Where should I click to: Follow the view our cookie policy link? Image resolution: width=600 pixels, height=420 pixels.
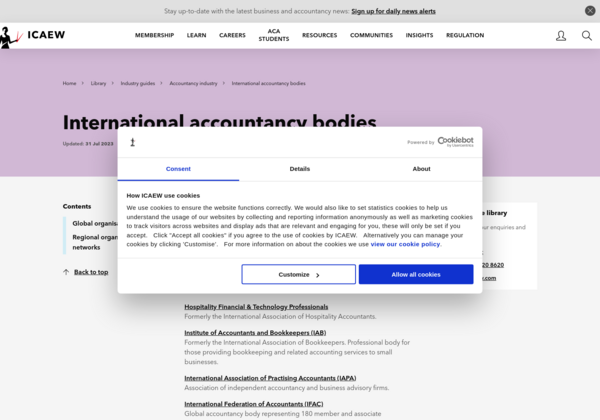pos(405,244)
